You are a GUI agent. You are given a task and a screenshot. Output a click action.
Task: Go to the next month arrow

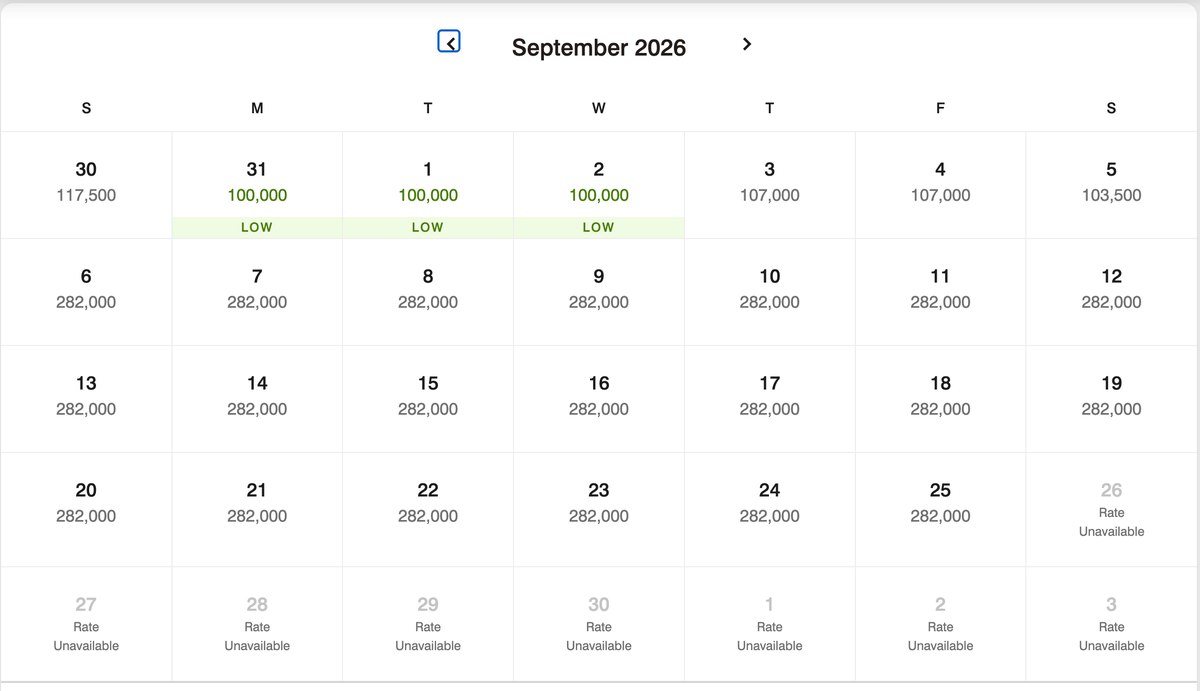click(746, 44)
